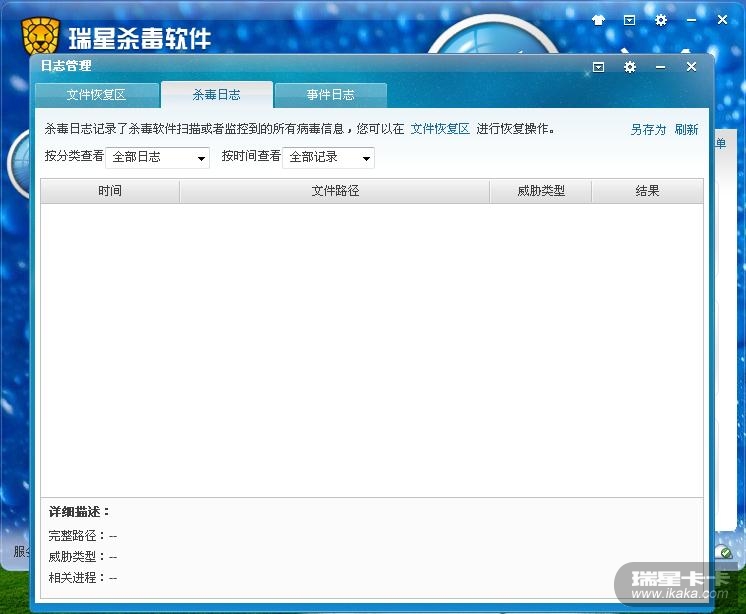The height and width of the screenshot is (614, 746).
Task: Close the 日志管理 dialog
Action: [x=691, y=67]
